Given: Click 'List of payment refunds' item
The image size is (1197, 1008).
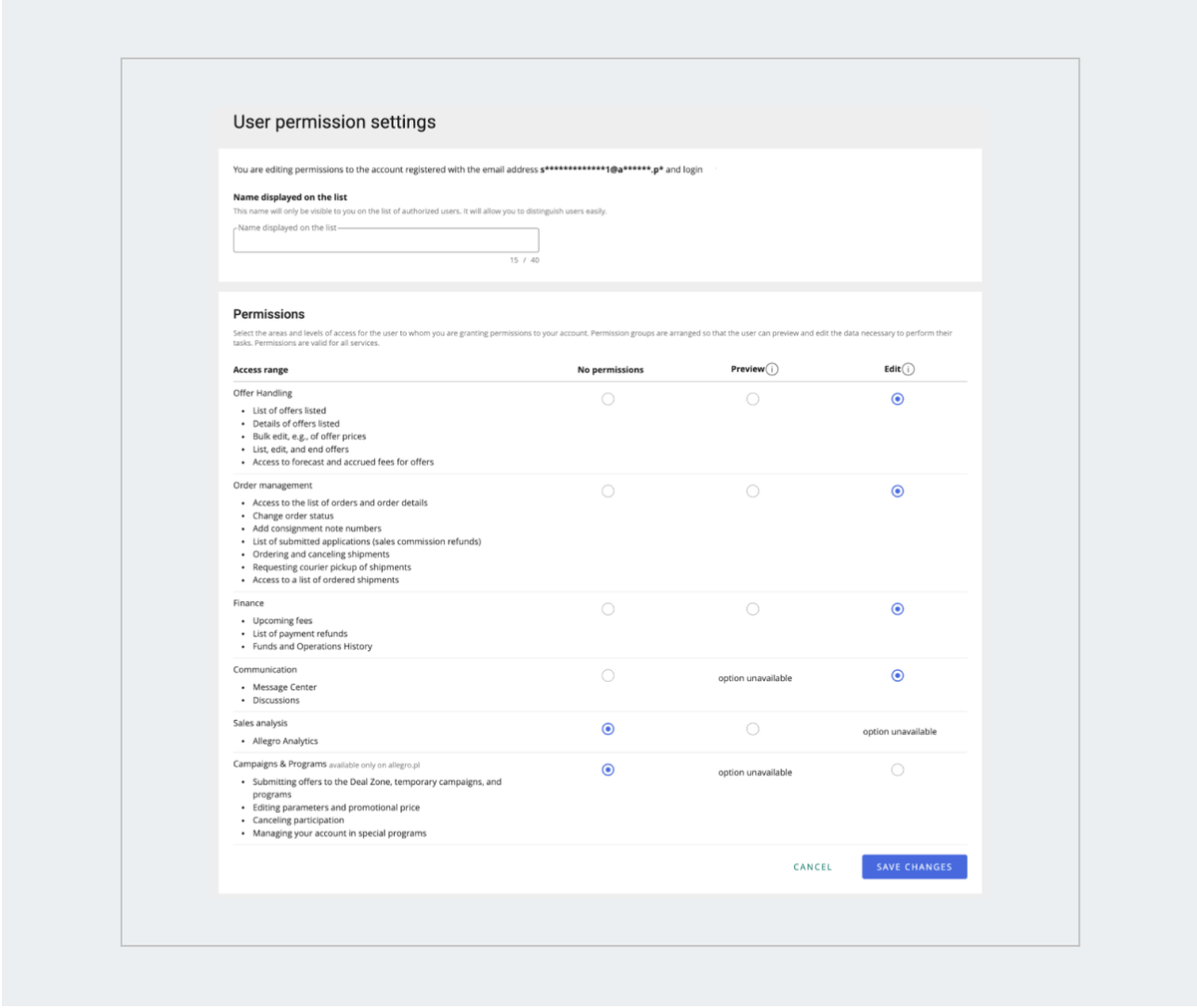Looking at the screenshot, I should 300,634.
